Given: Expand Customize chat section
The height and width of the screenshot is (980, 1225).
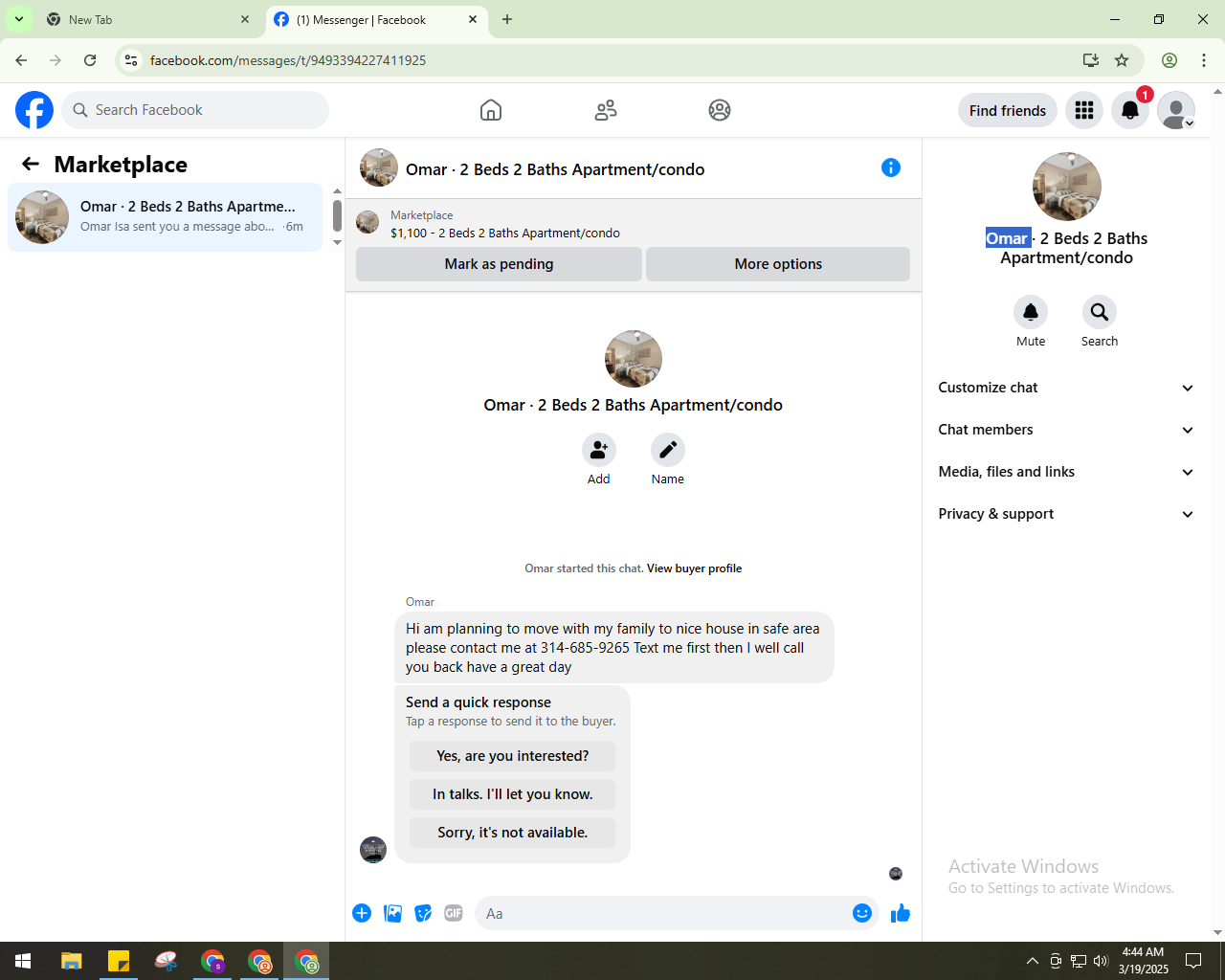Looking at the screenshot, I should 1067,388.
